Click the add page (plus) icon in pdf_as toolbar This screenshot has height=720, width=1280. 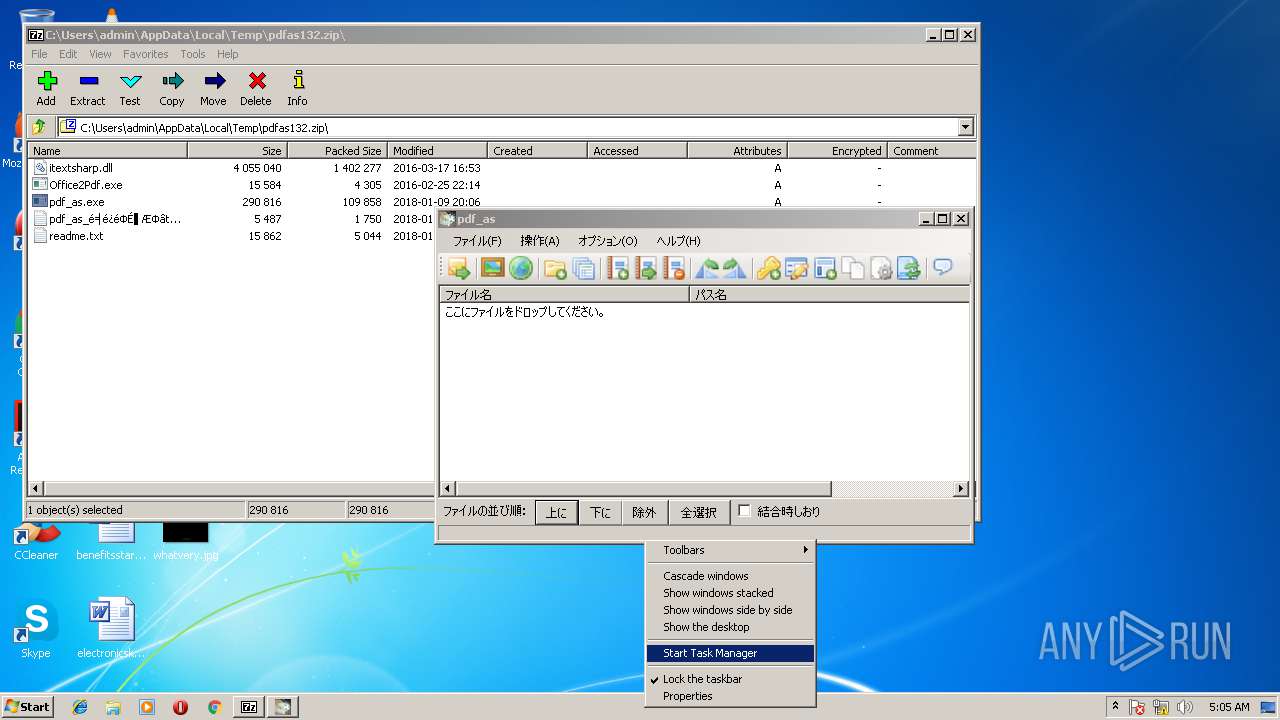(618, 268)
